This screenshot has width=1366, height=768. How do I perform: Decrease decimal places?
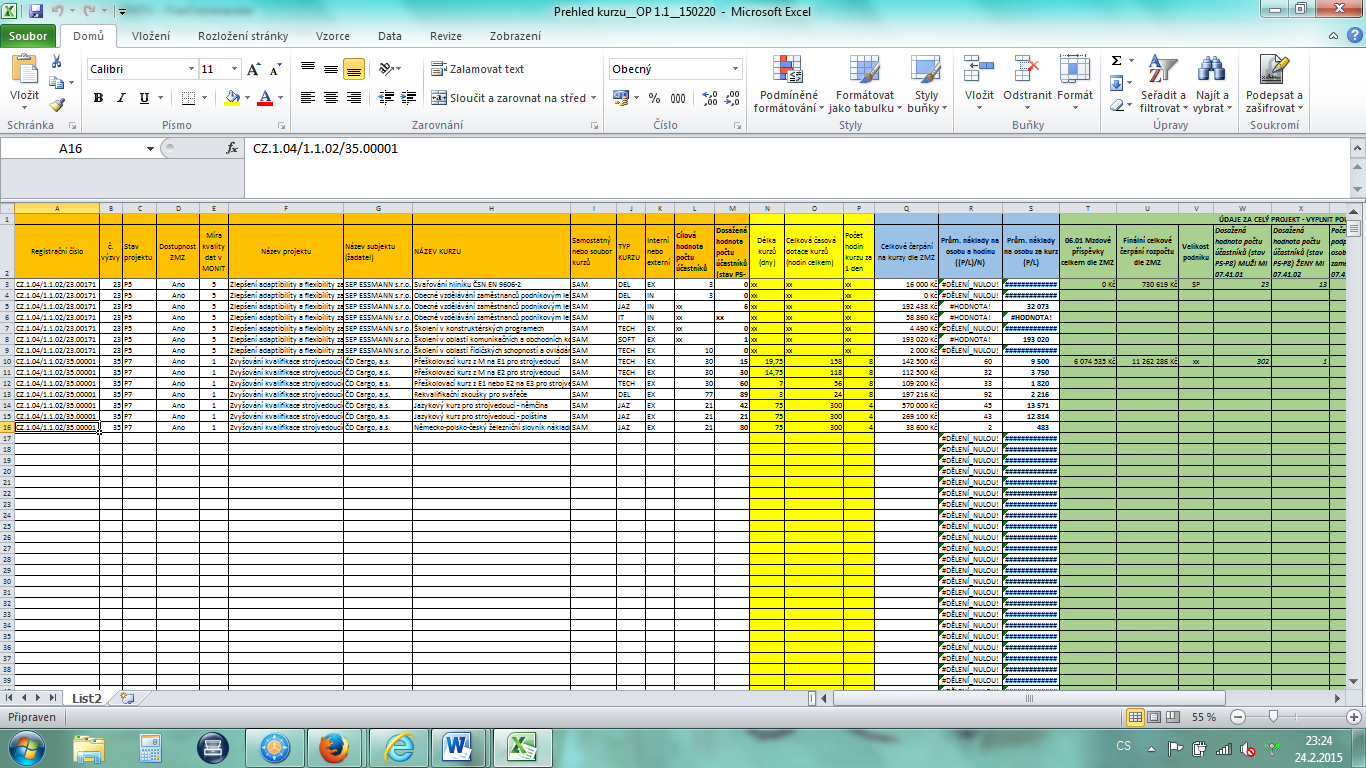click(733, 98)
